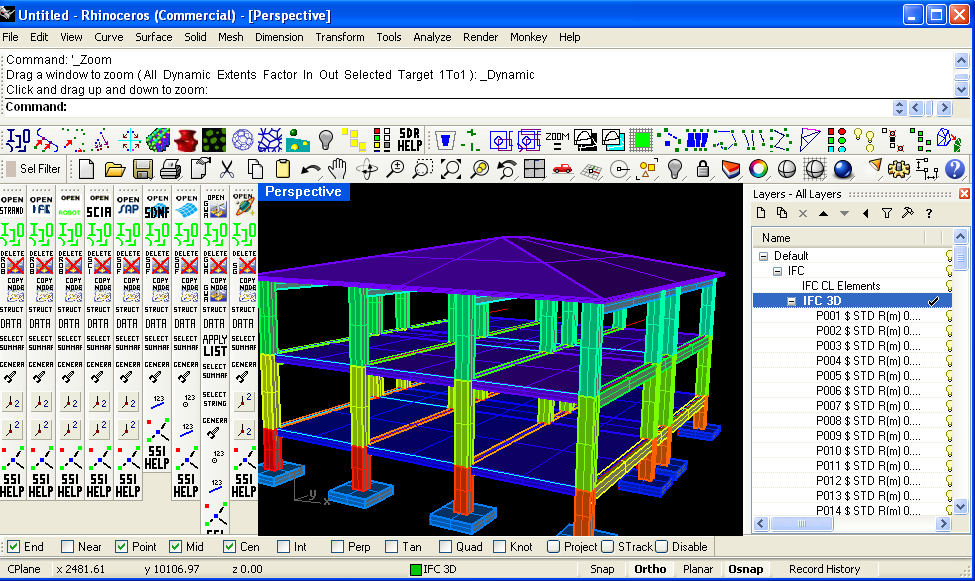This screenshot has width=975, height=581.
Task: Enable the Int osnap checkbox
Action: 284,547
